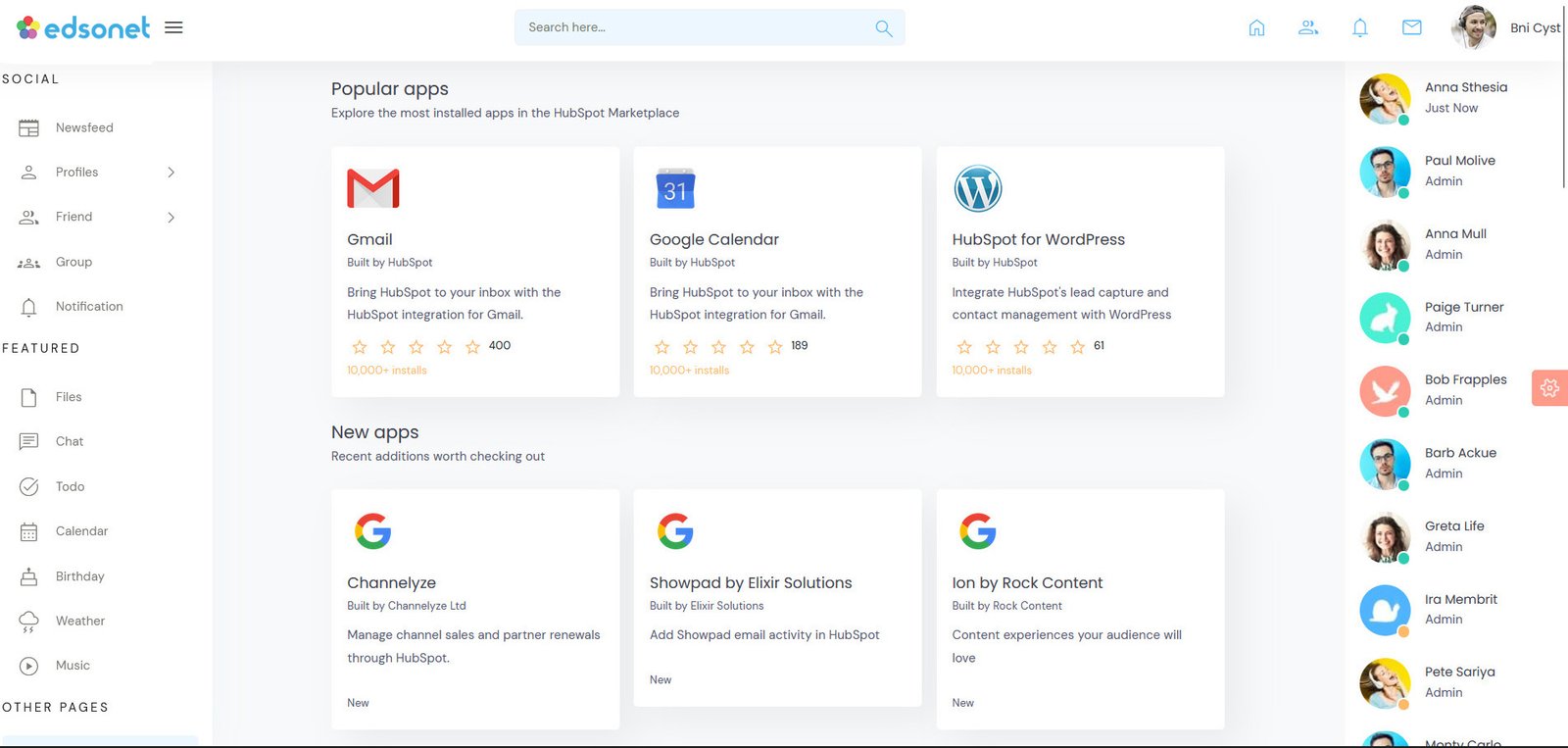The width and height of the screenshot is (1568, 748).
Task: Open the friends icon in header
Action: click(1308, 27)
